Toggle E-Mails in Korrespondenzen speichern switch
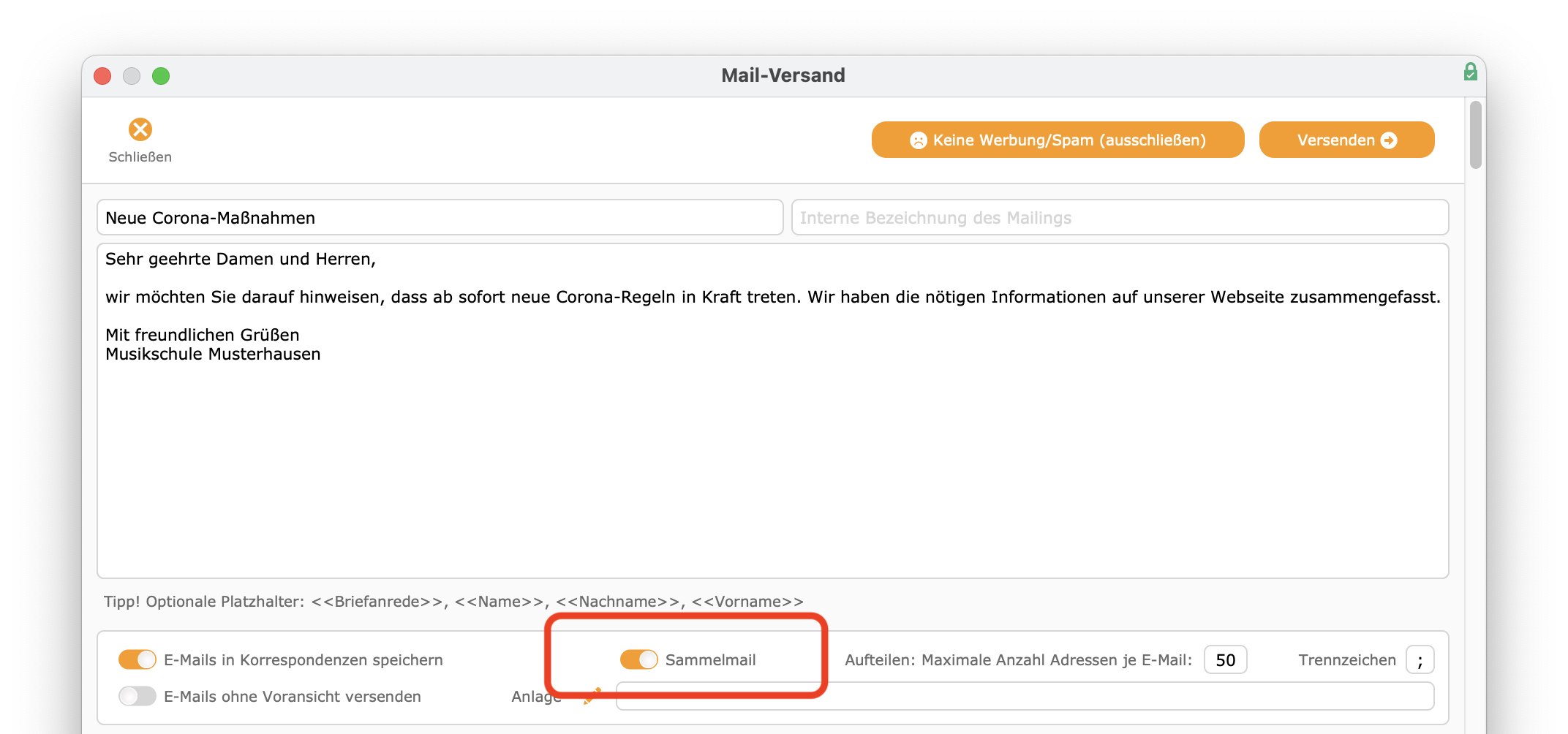 tap(137, 659)
